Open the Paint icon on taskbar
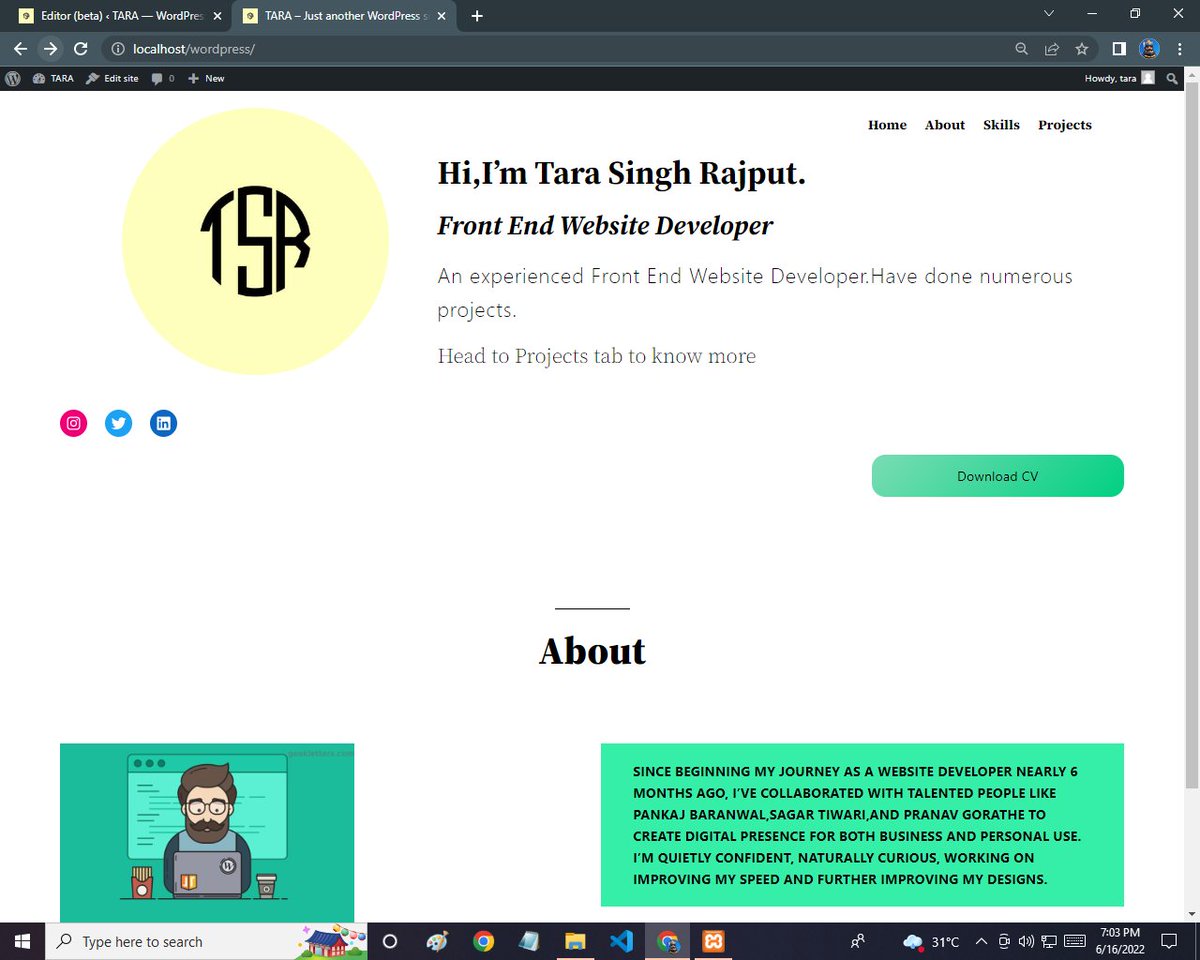The image size is (1200, 960). [437, 941]
